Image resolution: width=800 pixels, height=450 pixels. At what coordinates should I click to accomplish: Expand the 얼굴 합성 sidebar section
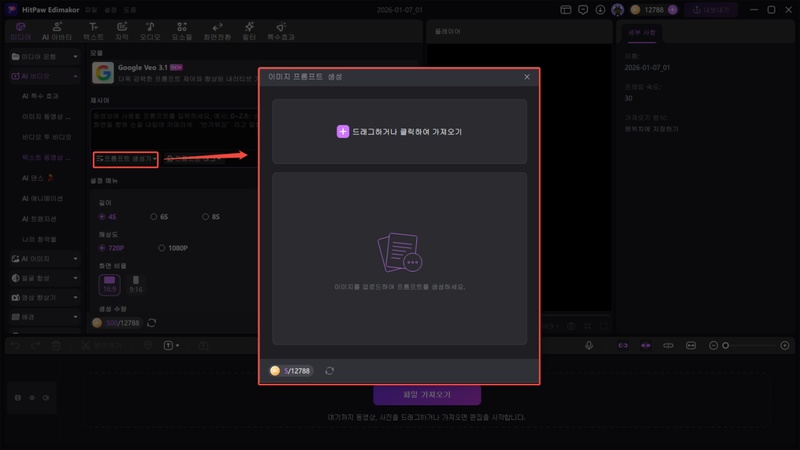[x=44, y=278]
